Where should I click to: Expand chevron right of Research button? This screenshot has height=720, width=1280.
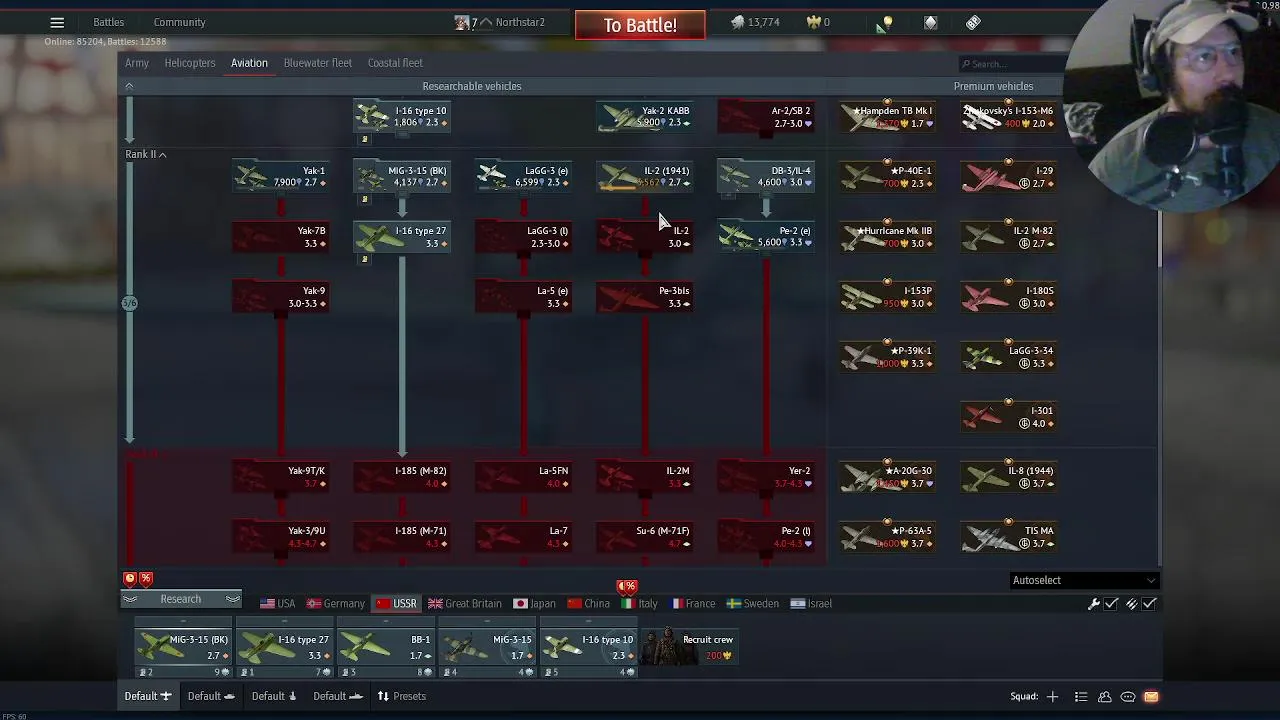pyautogui.click(x=232, y=599)
